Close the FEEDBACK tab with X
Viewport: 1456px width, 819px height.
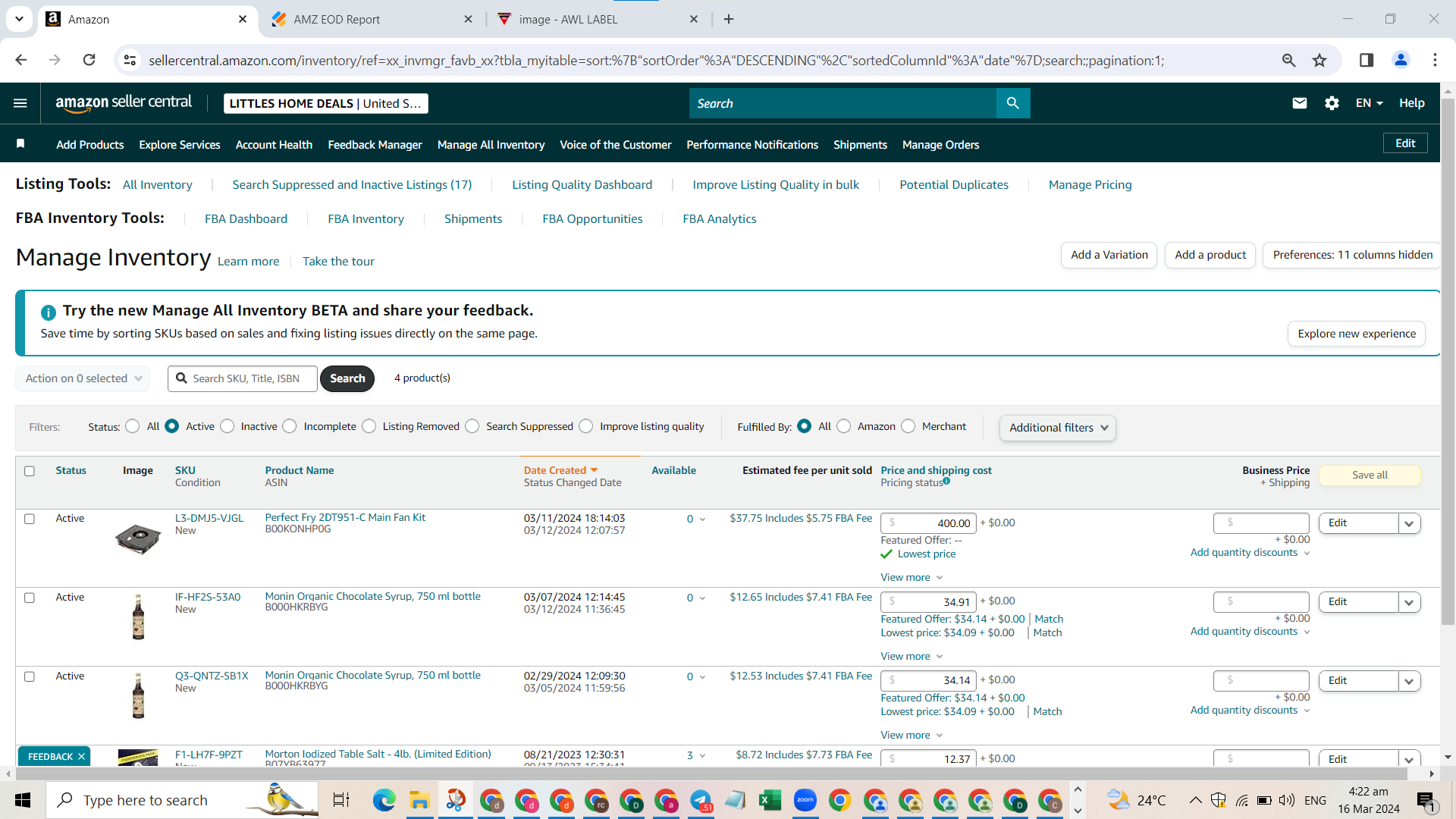coord(81,757)
